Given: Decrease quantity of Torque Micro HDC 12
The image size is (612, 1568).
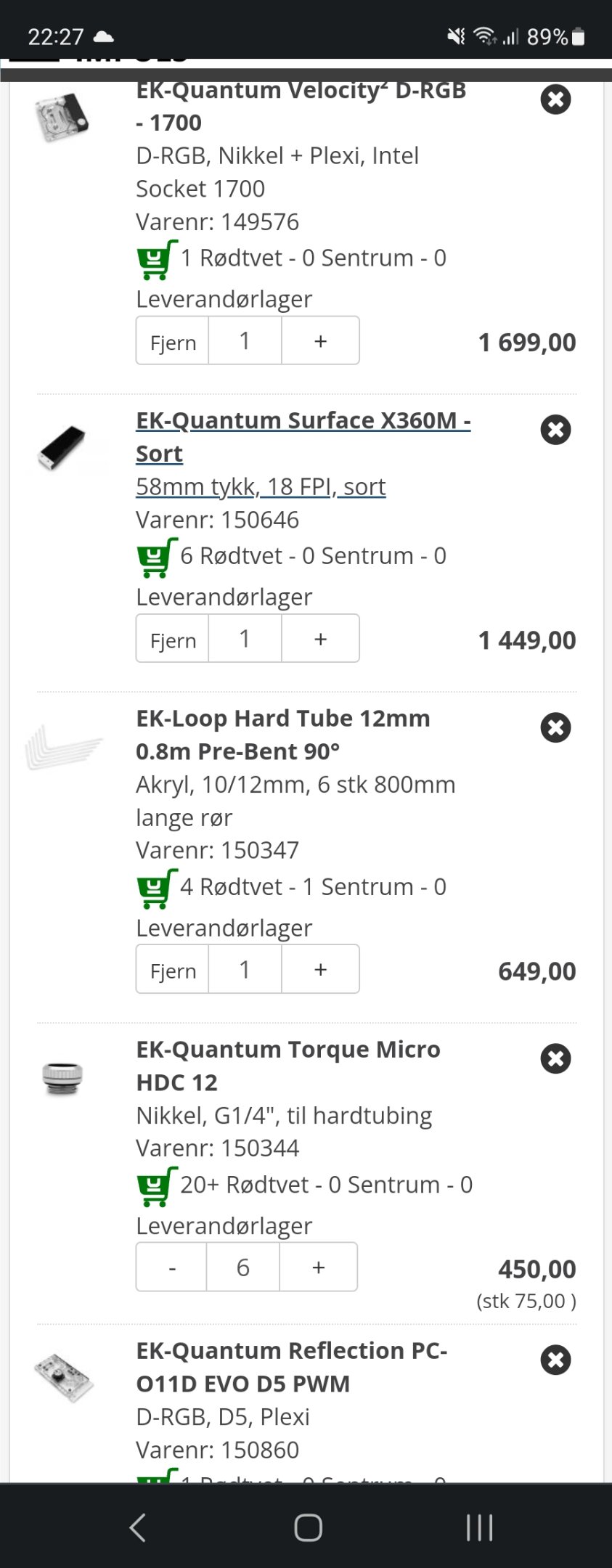Looking at the screenshot, I should [171, 1267].
